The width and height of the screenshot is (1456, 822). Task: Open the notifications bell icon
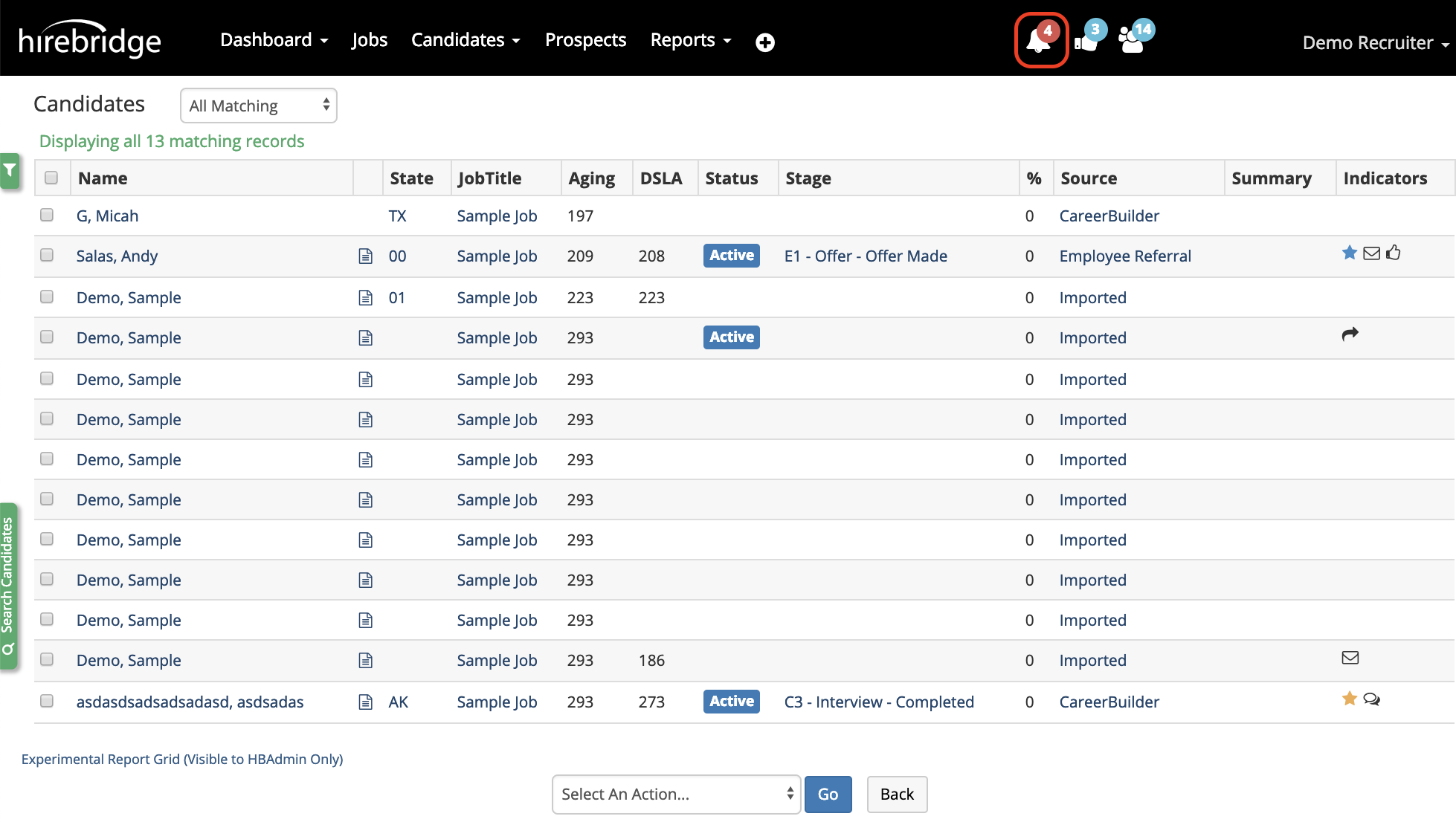coord(1040,41)
